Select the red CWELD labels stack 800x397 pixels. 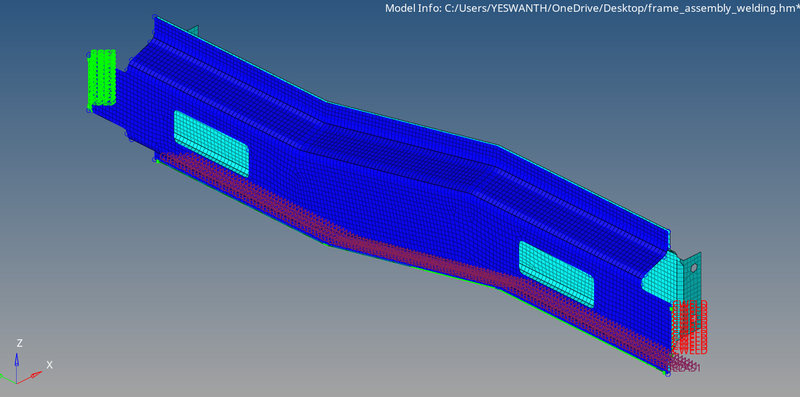(x=690, y=328)
